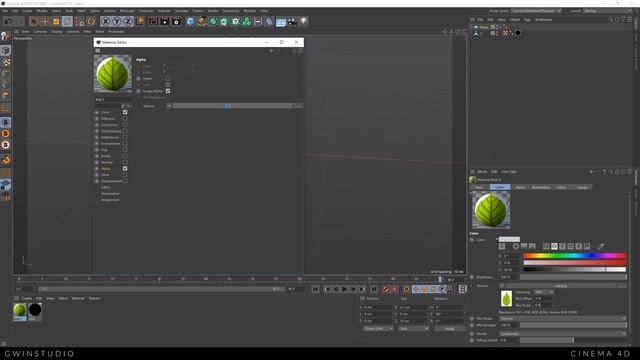The image size is (640, 360).
Task: Select the Illumination item in Material Editor list
Action: [x=110, y=193]
